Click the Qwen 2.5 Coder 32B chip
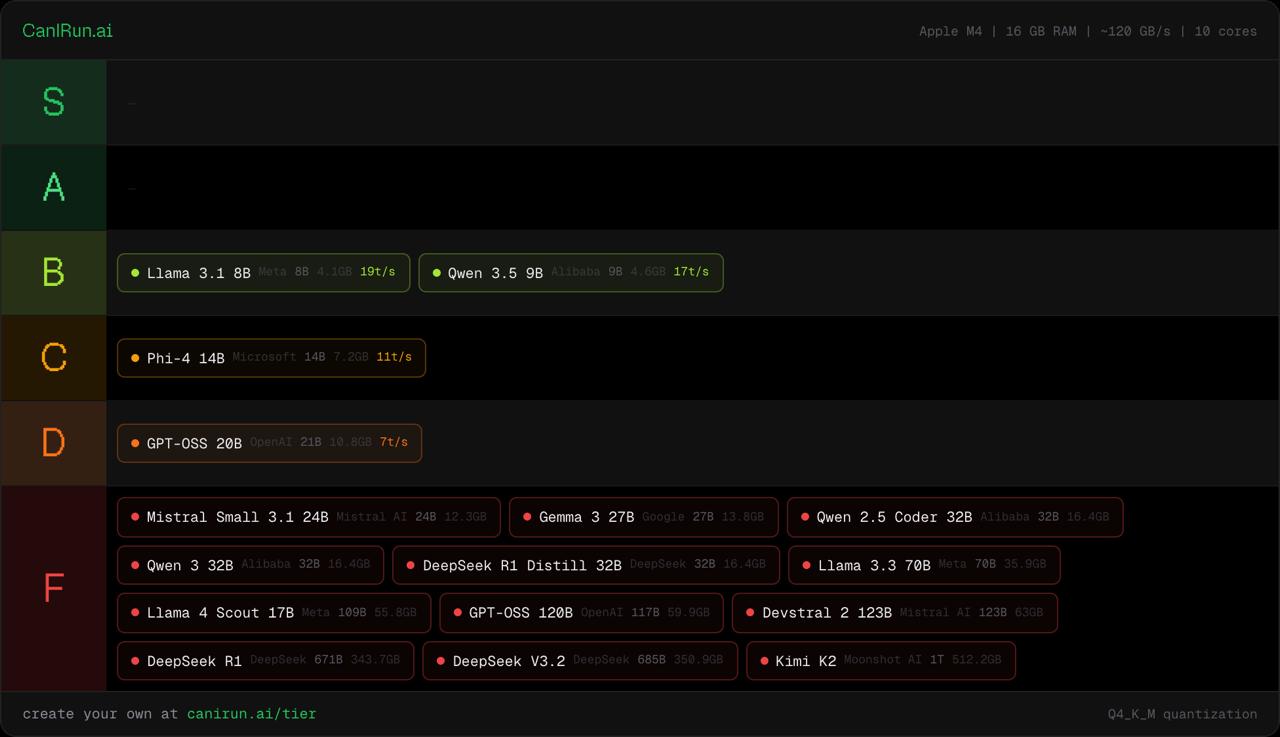 954,518
